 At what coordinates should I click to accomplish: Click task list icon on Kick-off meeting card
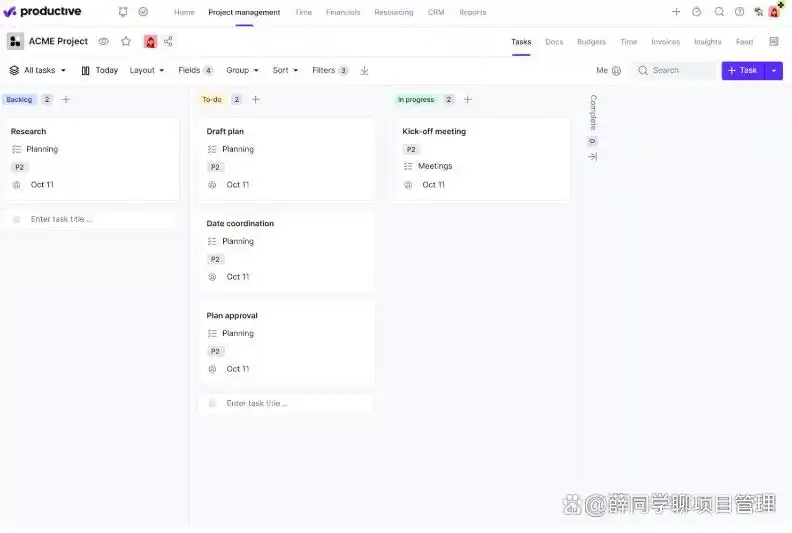click(x=408, y=166)
